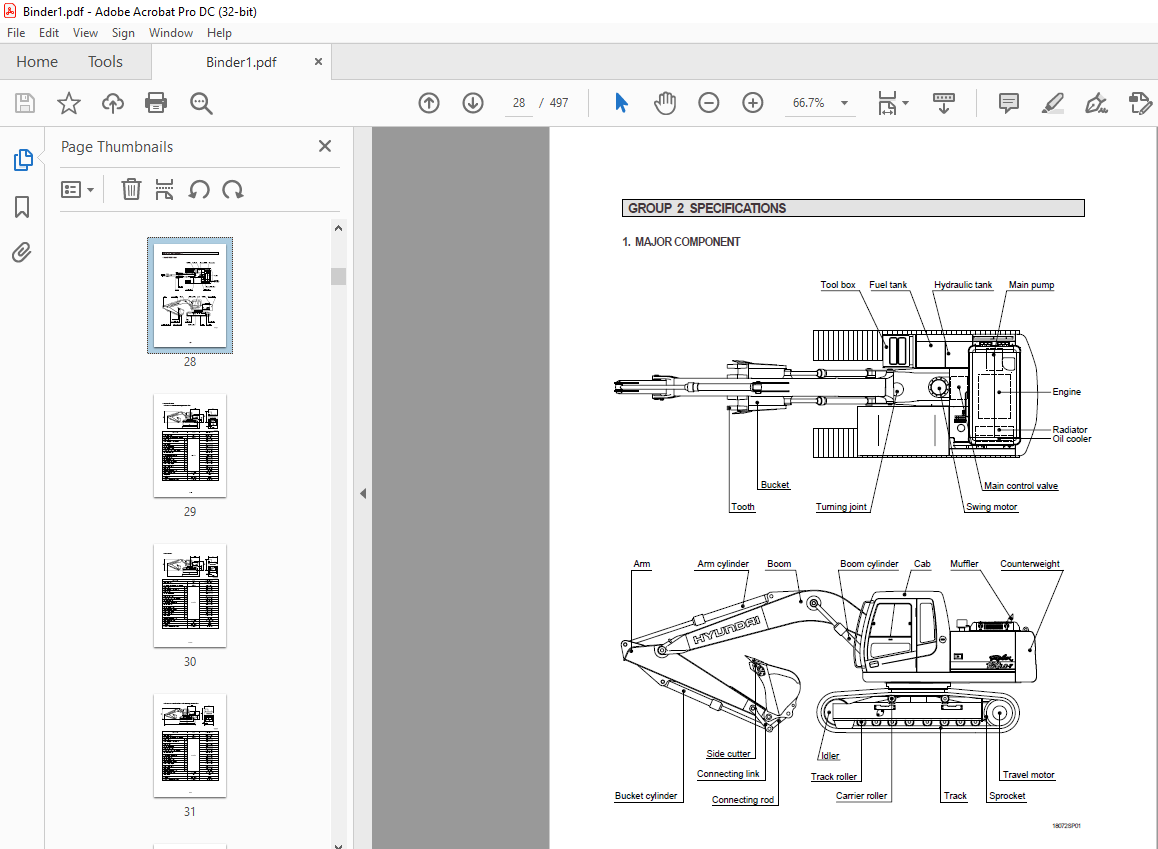Rotate page clockwise icon
The image size is (1158, 849).
(233, 190)
